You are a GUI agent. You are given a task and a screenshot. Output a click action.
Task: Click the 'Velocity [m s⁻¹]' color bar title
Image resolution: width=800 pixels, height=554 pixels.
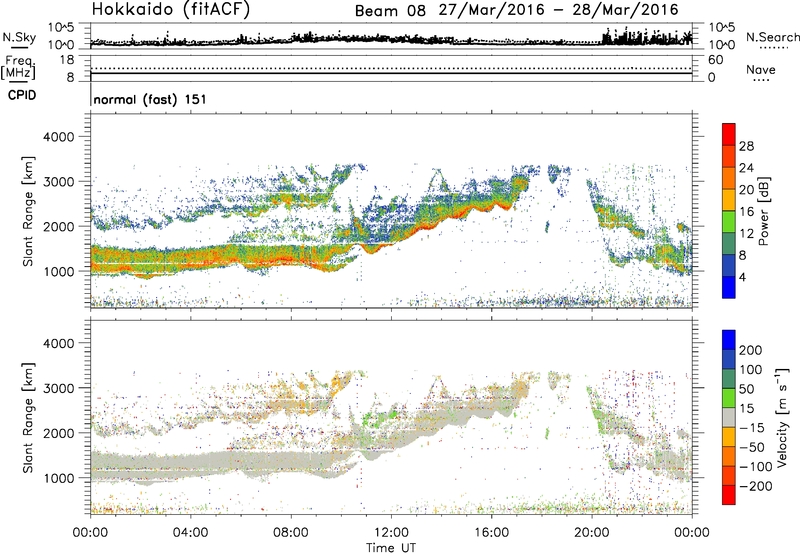(782, 417)
